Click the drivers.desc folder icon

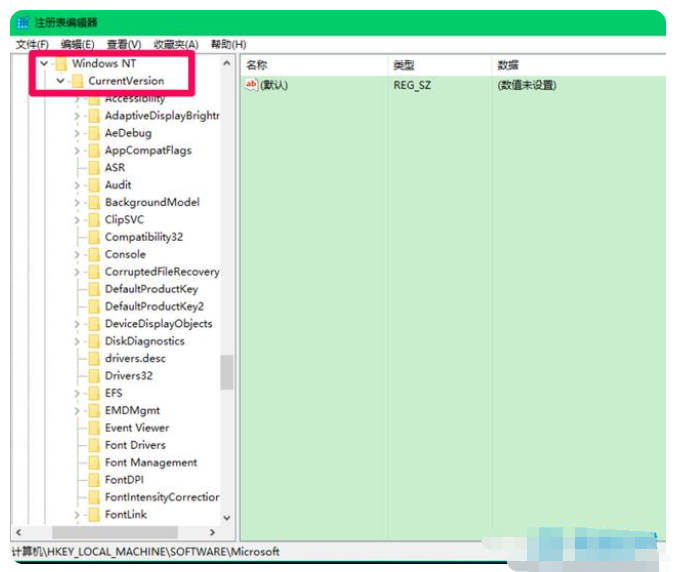[94, 358]
